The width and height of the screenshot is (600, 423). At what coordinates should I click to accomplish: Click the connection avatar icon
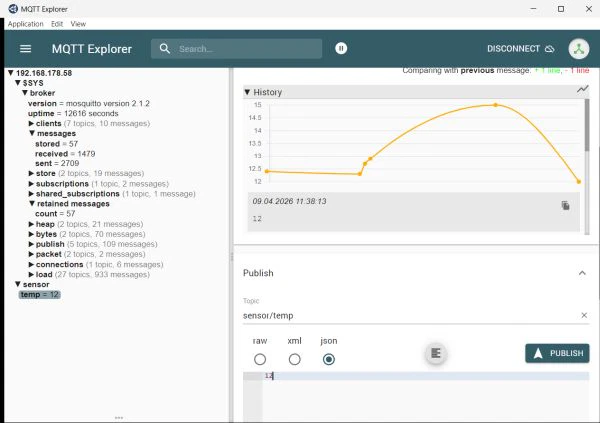578,48
